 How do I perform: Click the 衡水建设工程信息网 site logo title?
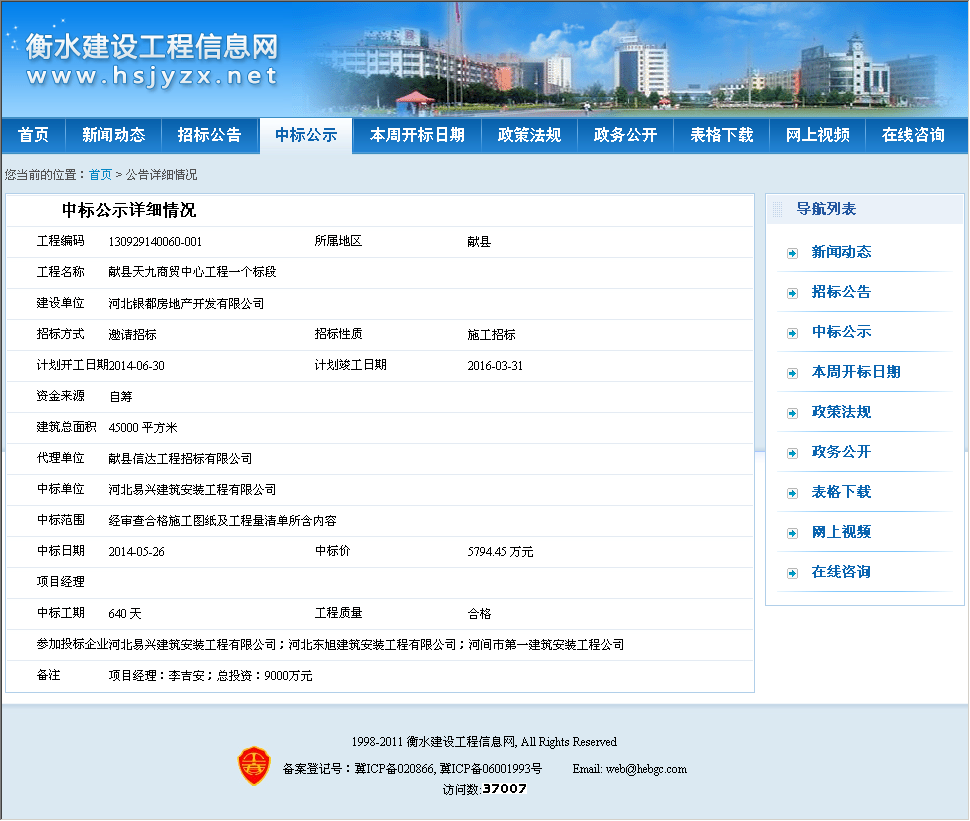pos(152,47)
